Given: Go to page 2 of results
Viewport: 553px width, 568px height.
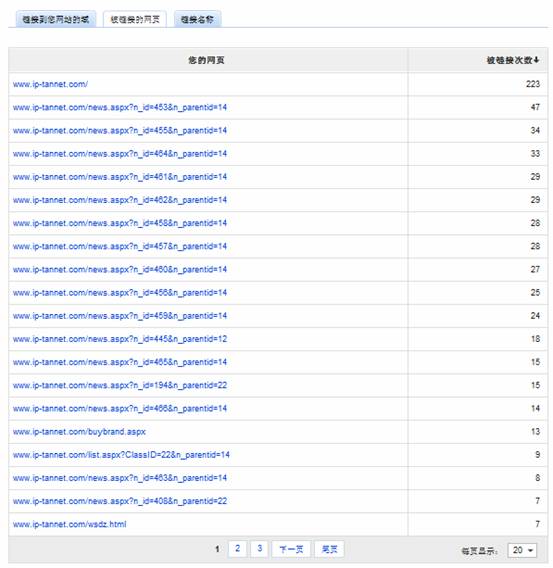Looking at the screenshot, I should pos(238,548).
